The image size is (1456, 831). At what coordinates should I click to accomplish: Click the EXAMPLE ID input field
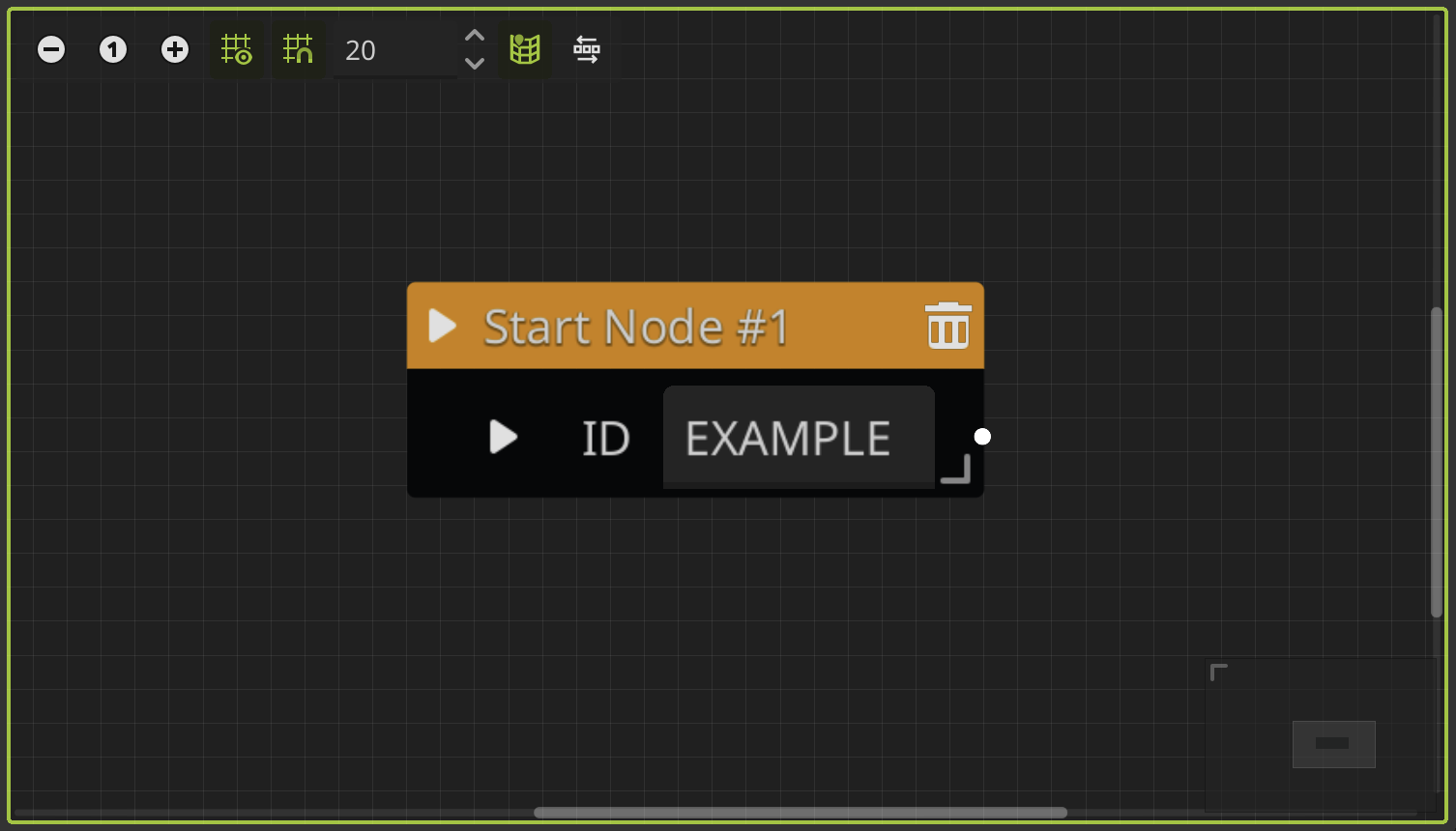[798, 437]
